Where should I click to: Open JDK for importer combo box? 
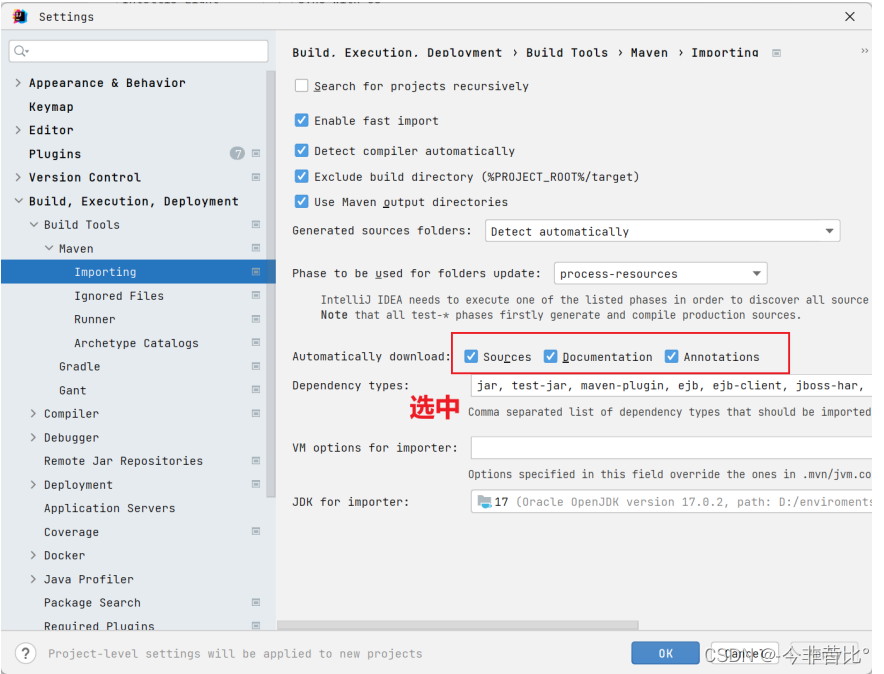pos(671,502)
